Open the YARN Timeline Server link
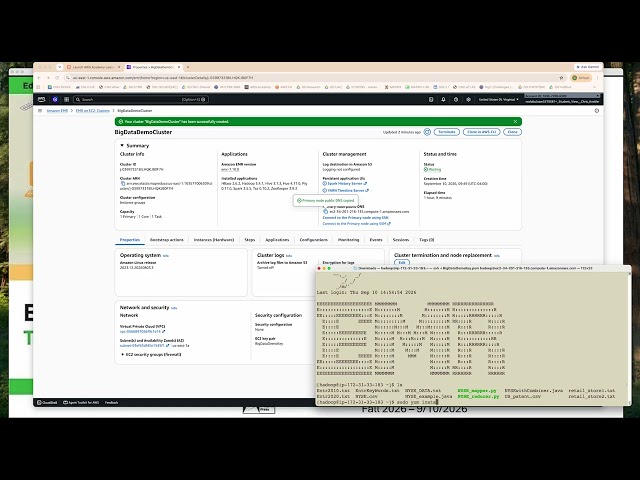This screenshot has width=640, height=480. 346,191
